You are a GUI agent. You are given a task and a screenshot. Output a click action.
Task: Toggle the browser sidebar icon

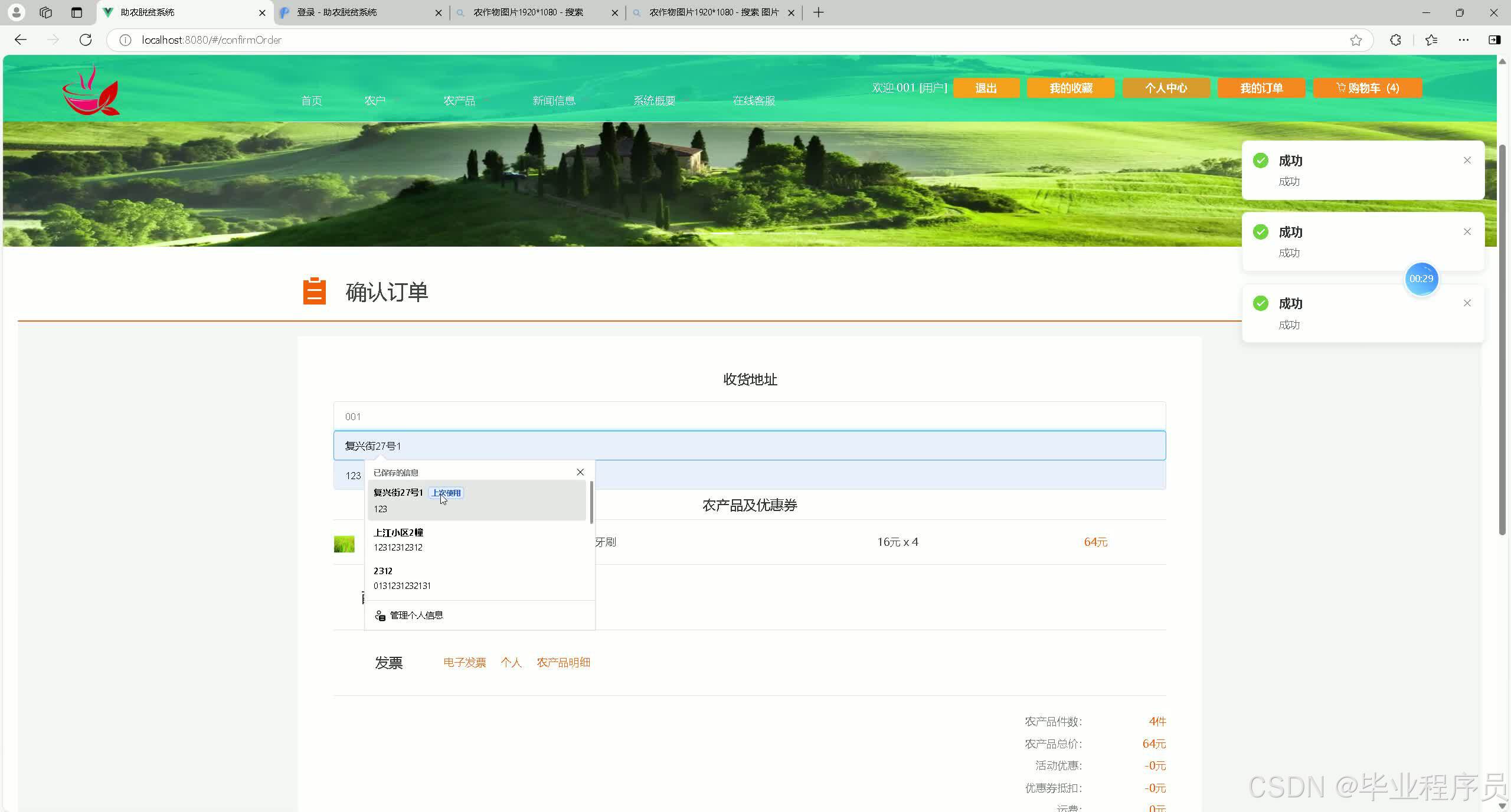[1494, 40]
